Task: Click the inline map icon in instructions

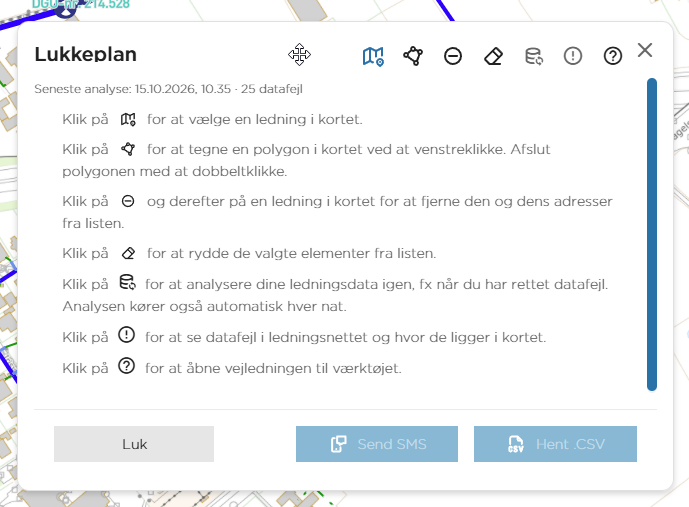Action: [128, 119]
